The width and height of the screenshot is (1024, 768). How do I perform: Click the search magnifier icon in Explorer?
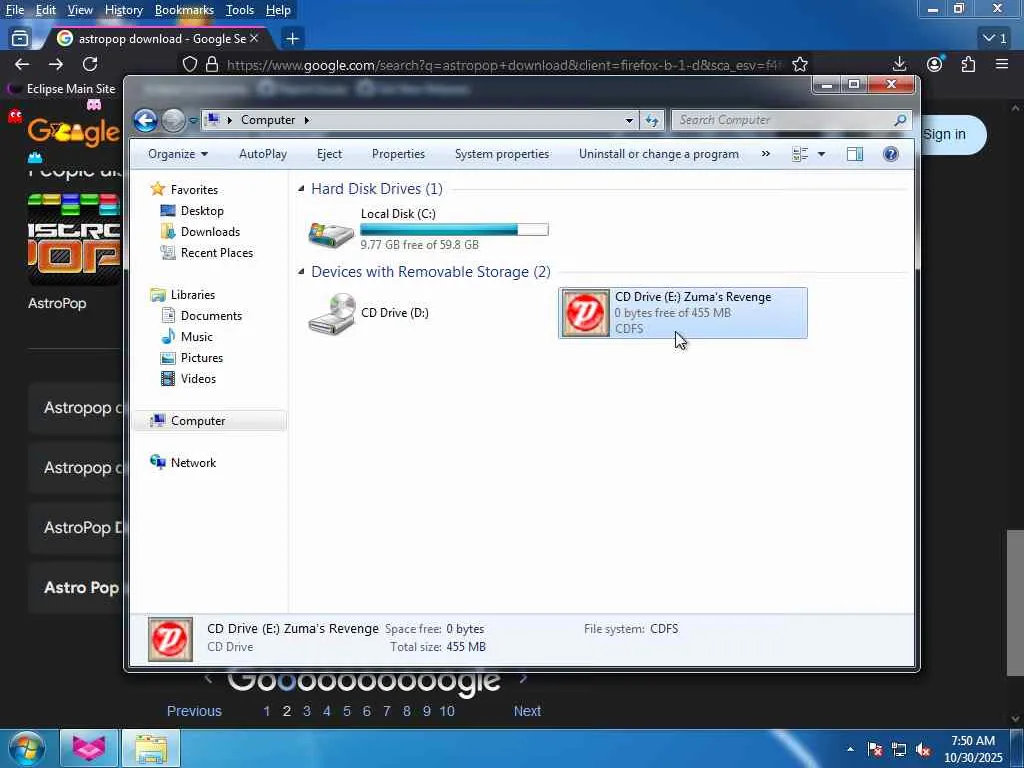[900, 120]
